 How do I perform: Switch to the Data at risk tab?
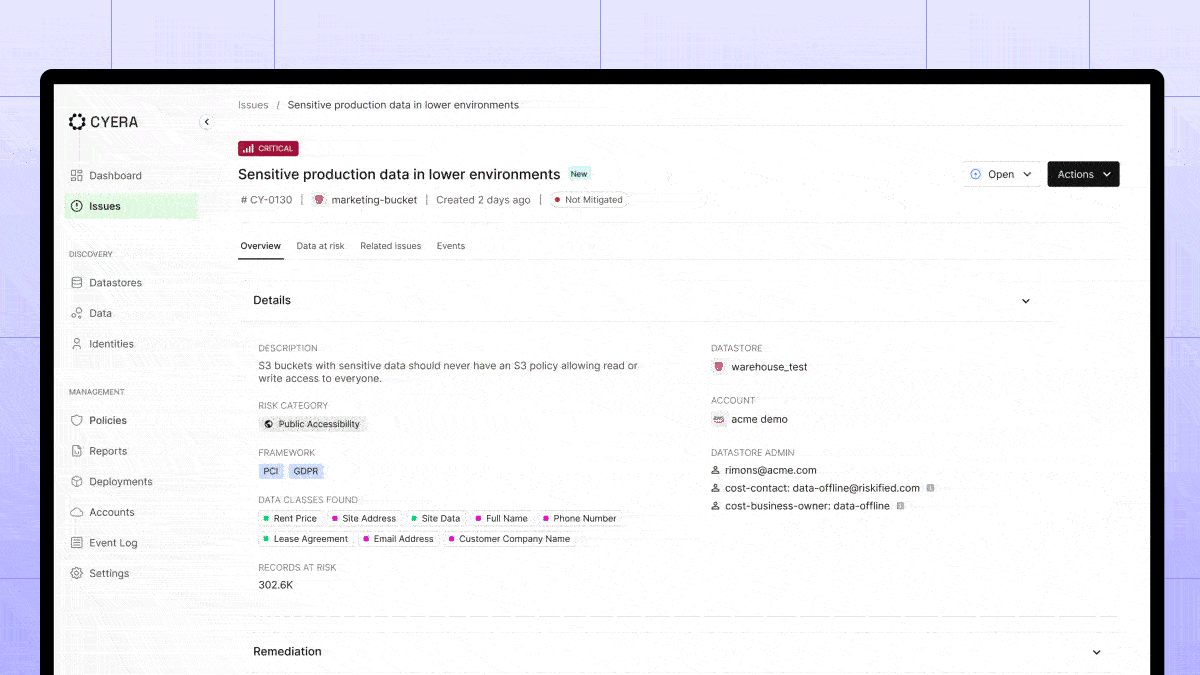pos(320,245)
